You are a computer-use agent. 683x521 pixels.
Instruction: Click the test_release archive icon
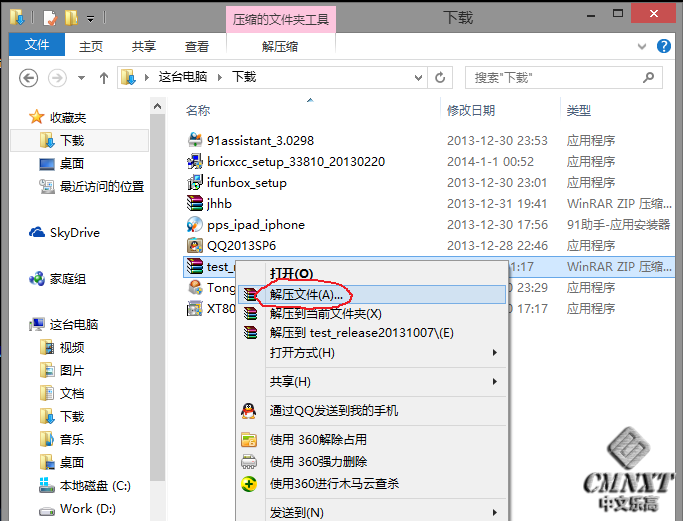[x=195, y=266]
